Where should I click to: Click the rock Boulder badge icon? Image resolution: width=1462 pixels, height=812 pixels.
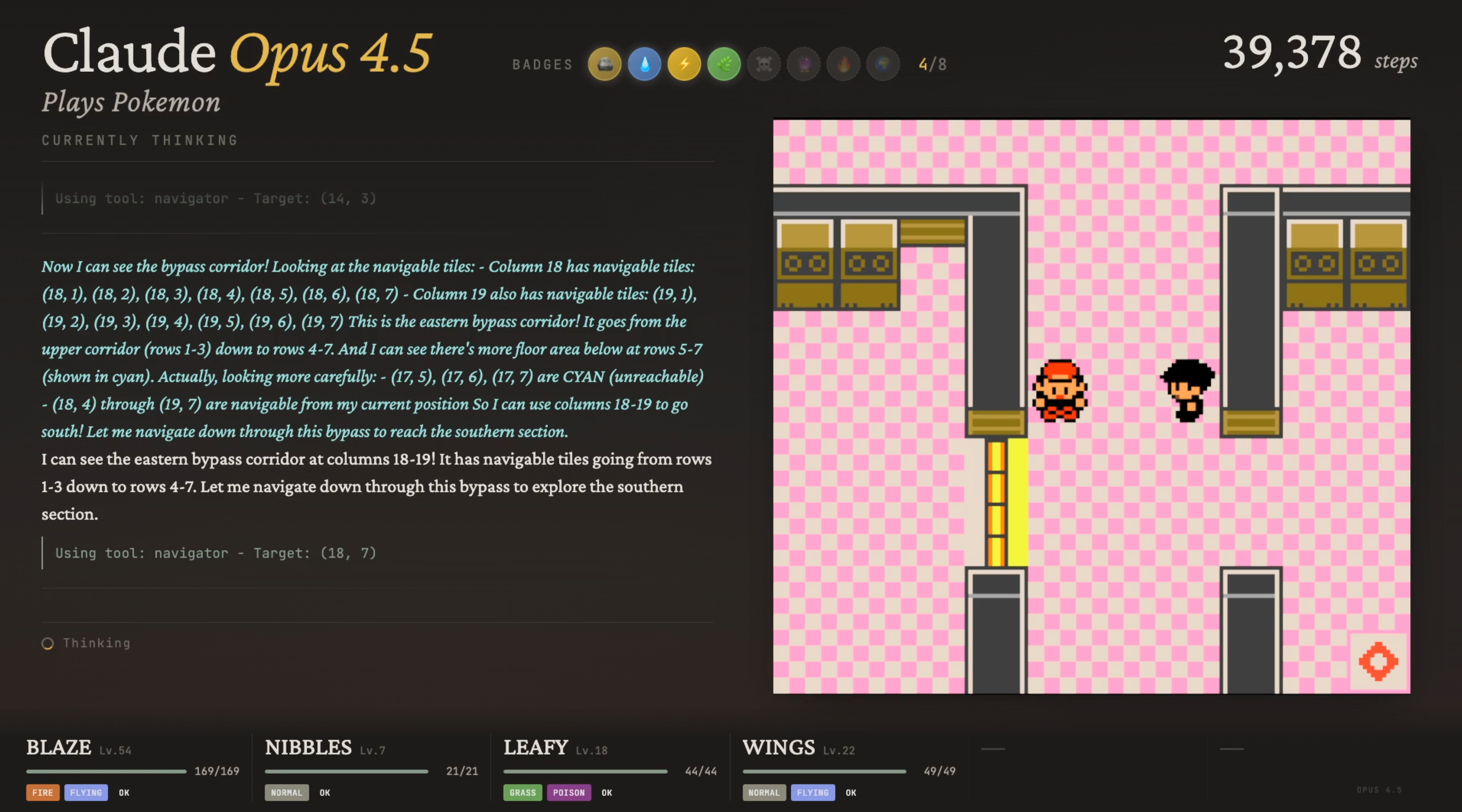(x=604, y=64)
